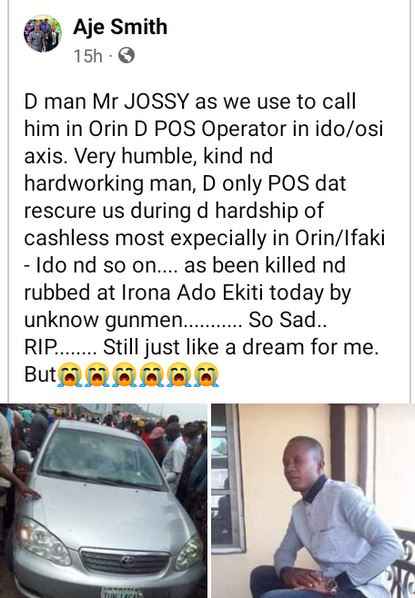Click the word "cashless" in the post
The image size is (415, 598).
[67, 238]
